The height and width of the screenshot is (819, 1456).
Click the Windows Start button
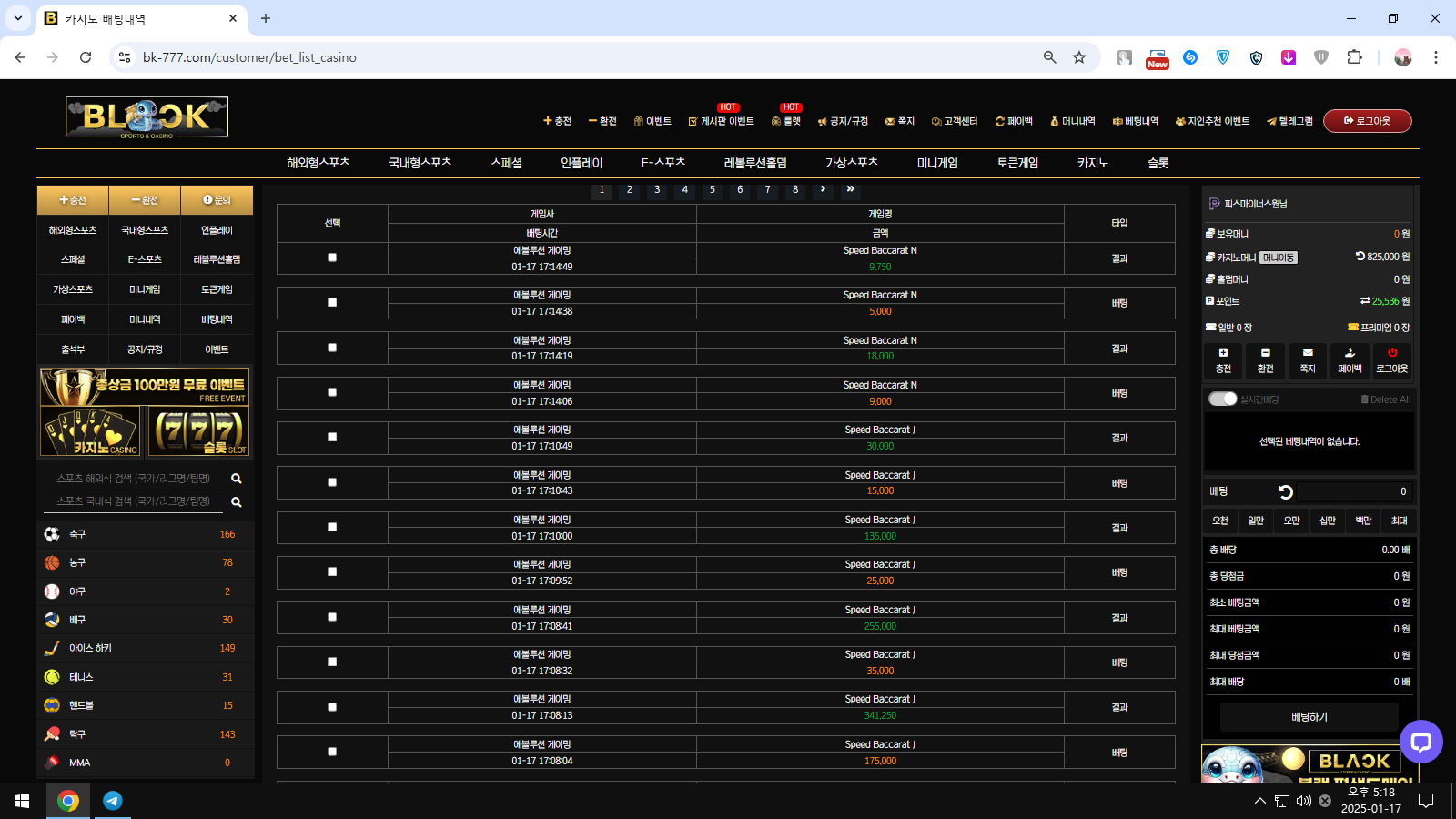pos(22,801)
